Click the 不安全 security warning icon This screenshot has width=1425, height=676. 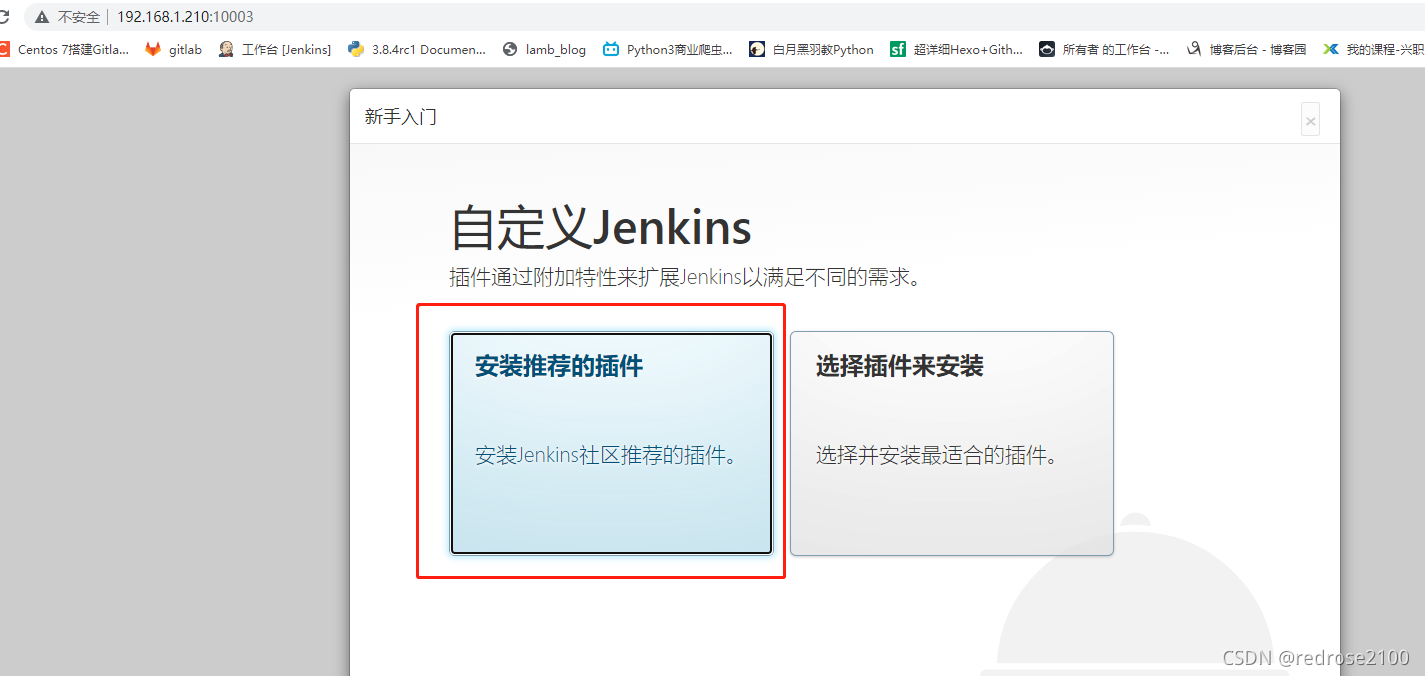(x=42, y=17)
